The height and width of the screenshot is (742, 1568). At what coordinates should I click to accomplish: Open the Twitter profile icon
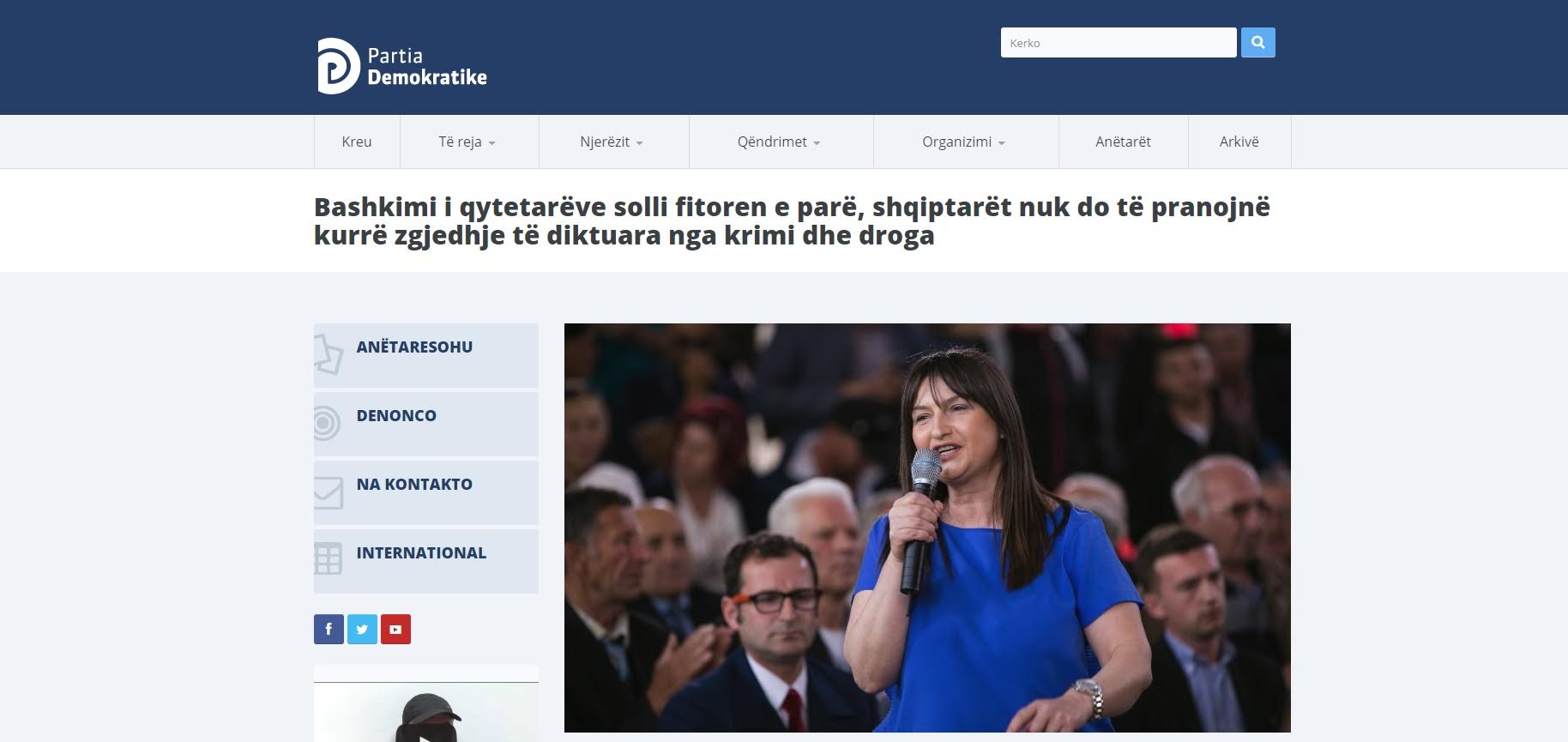362,629
